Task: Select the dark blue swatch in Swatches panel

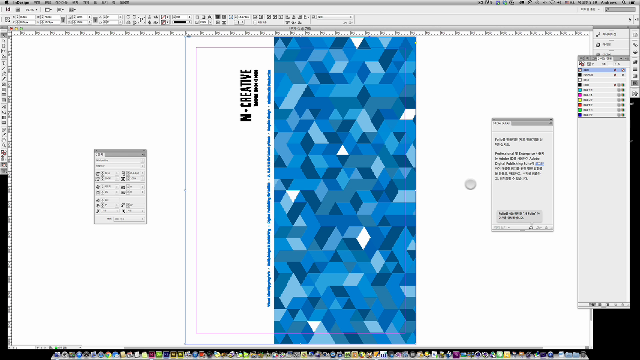Action: [x=602, y=115]
